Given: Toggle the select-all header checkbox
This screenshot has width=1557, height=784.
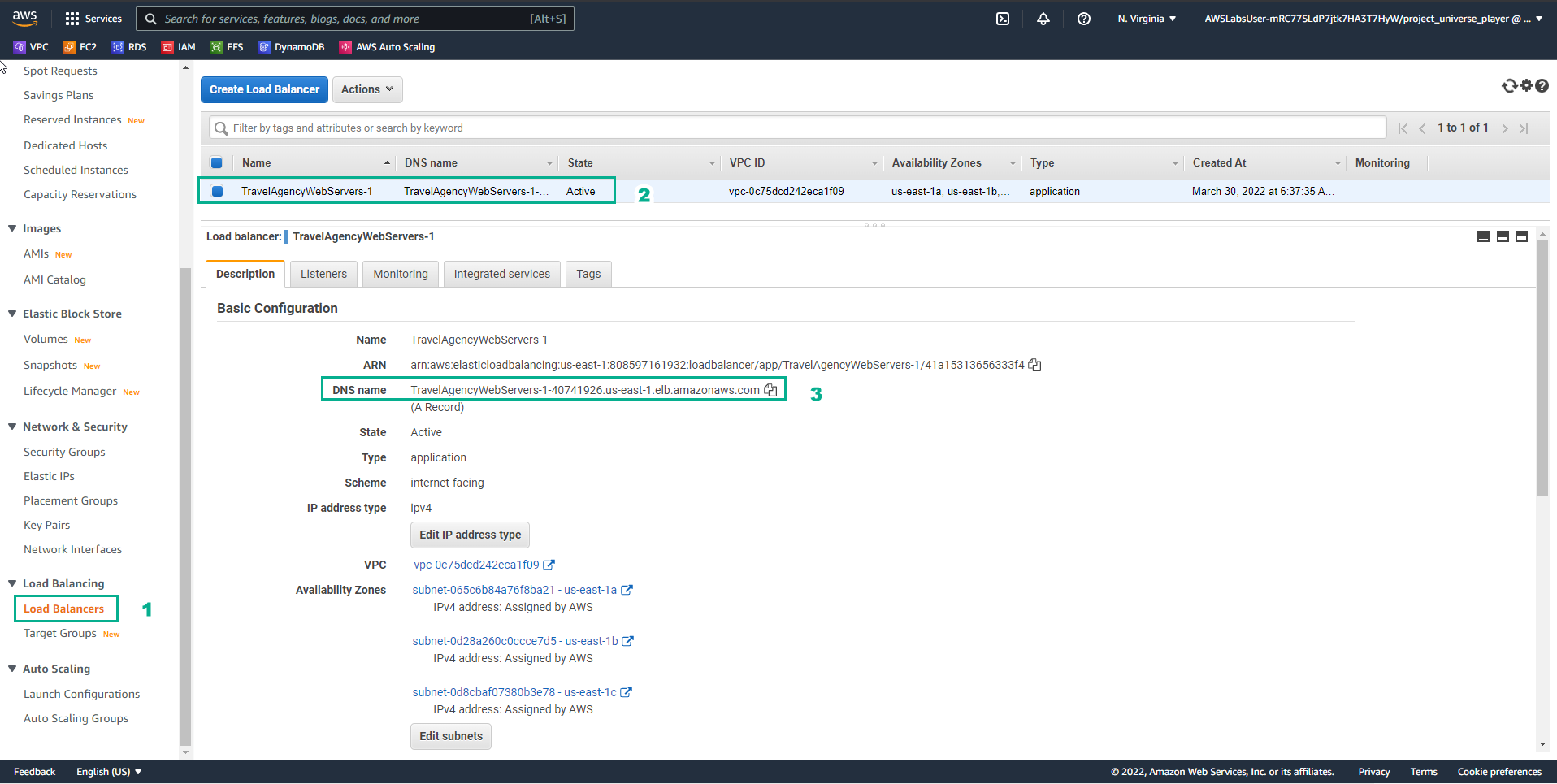Looking at the screenshot, I should (x=216, y=162).
